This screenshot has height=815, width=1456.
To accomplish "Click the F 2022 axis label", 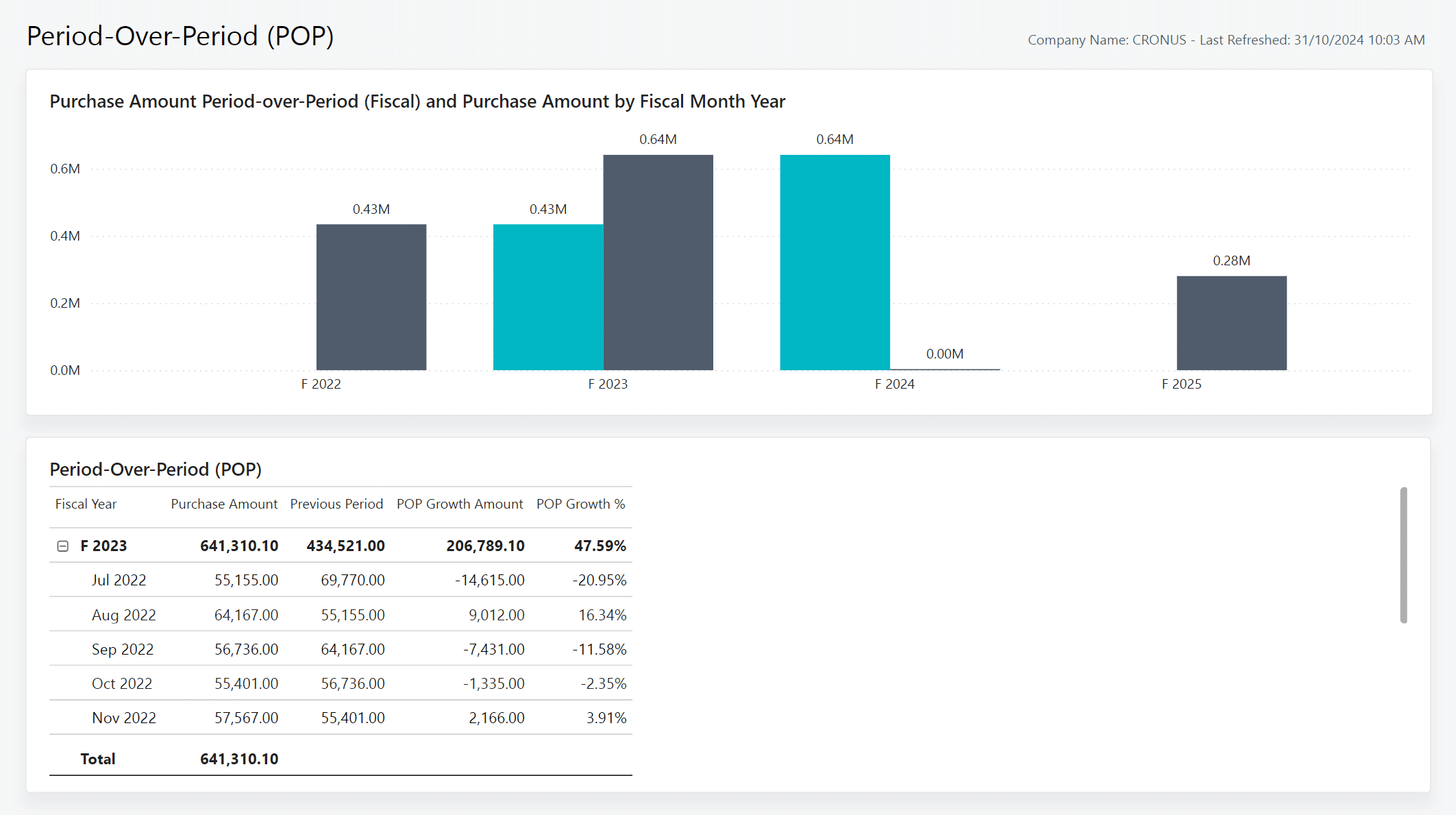I will 321,385.
